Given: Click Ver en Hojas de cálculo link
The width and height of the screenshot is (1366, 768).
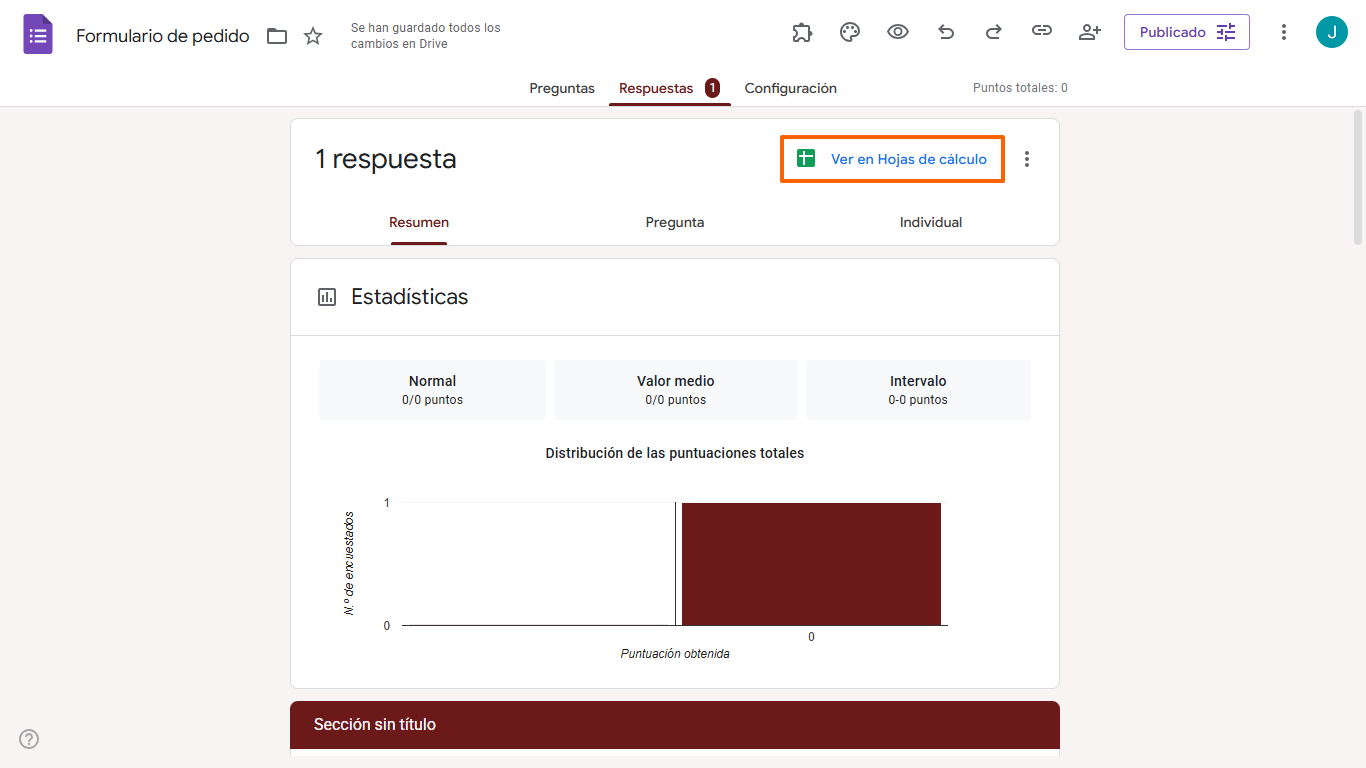Looking at the screenshot, I should (892, 159).
